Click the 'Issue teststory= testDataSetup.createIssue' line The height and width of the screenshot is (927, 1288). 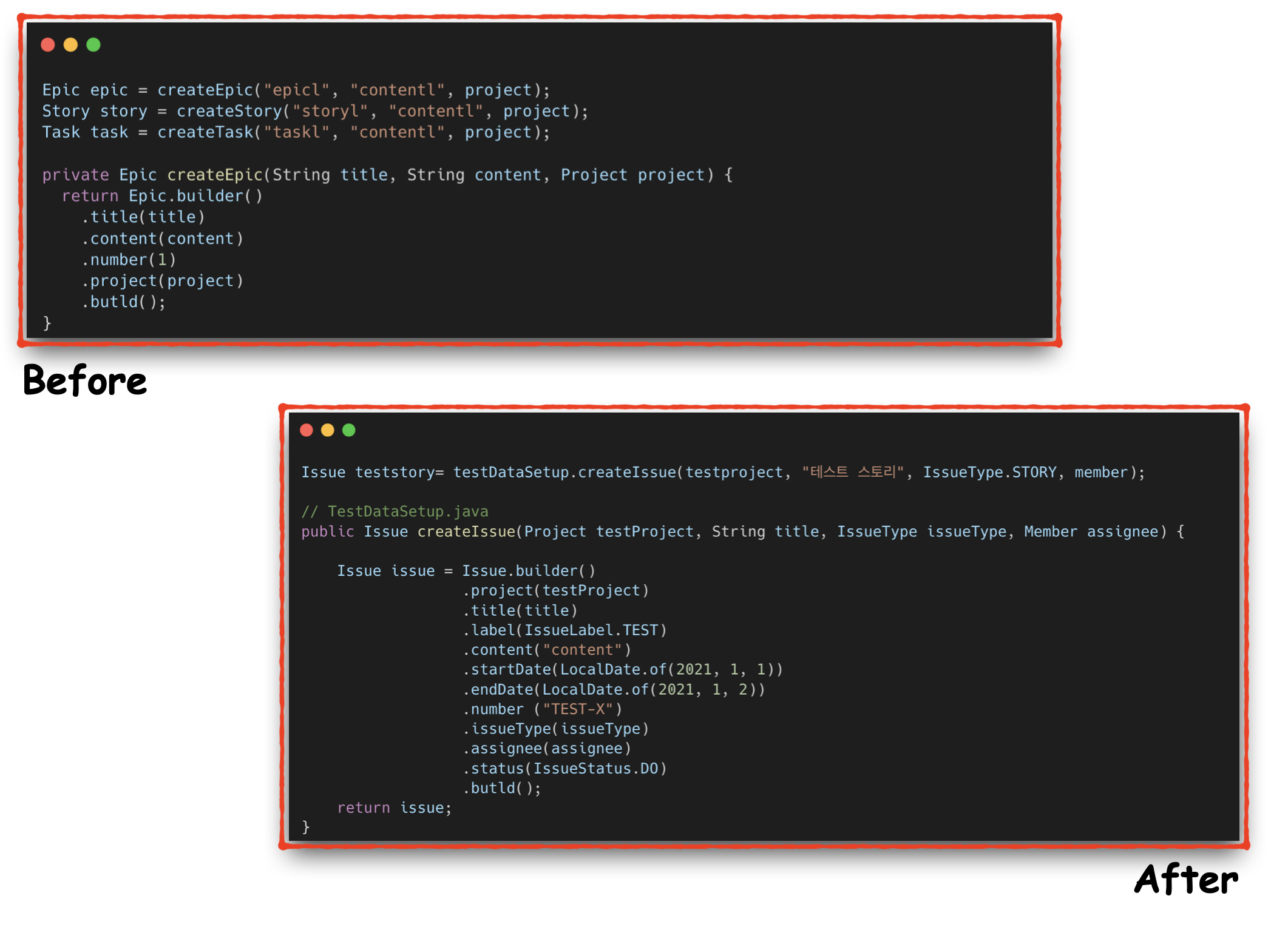(724, 473)
